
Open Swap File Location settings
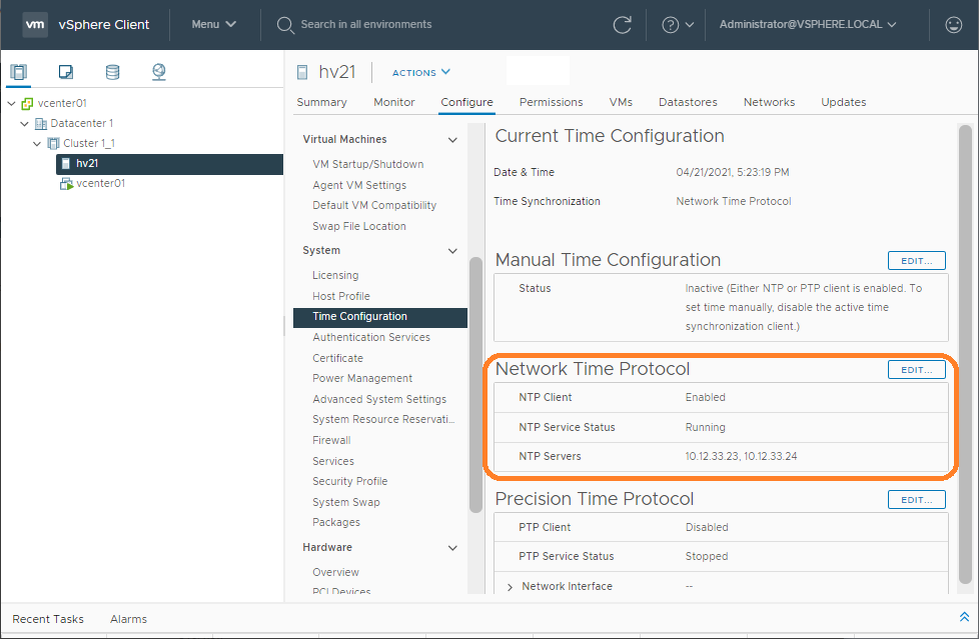tap(359, 226)
